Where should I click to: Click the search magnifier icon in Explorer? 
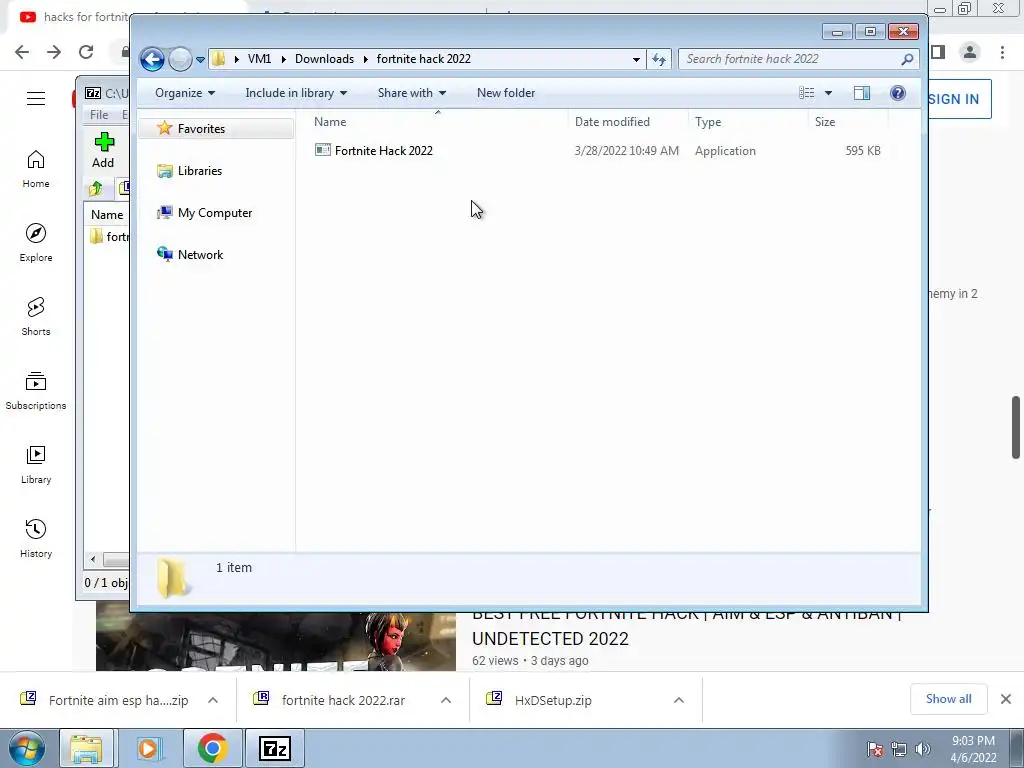907,59
